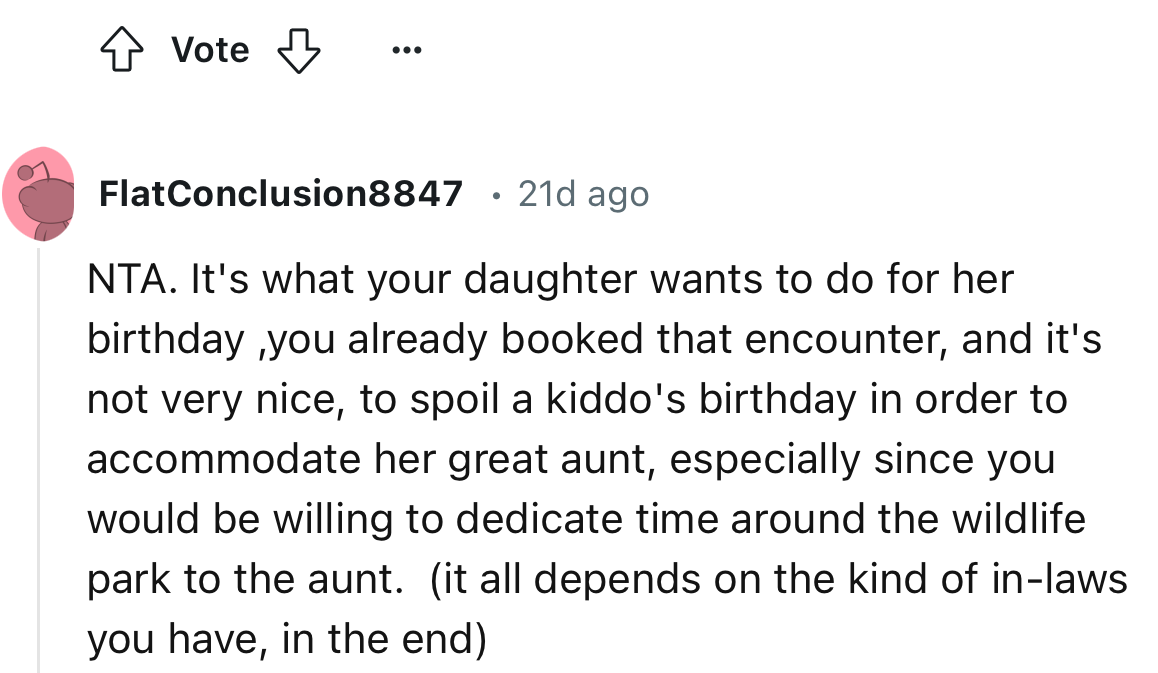Click FlatConclusion8847's Snoo avatar
Image resolution: width=1158 pixels, height=673 pixels.
41,194
